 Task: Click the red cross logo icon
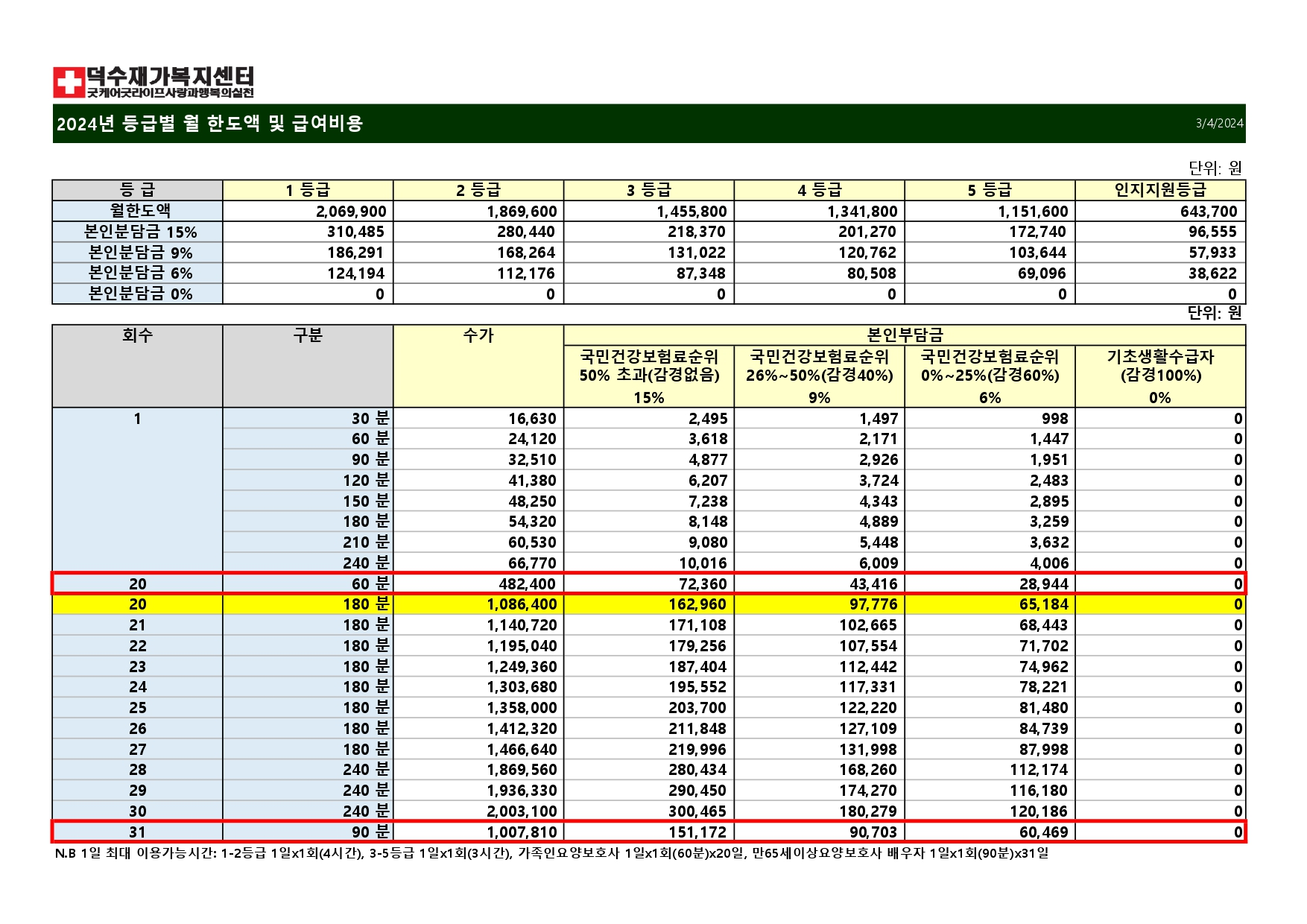click(x=68, y=82)
